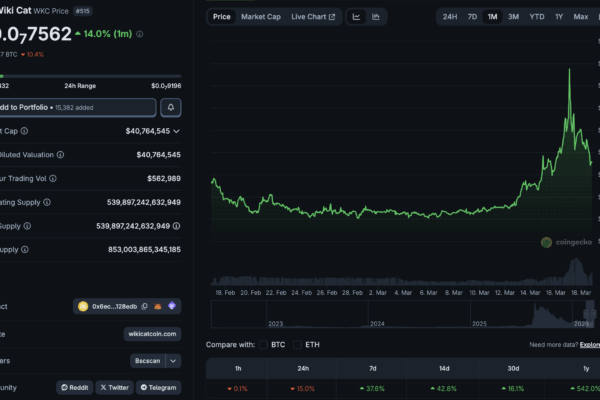Enable BTC comparison checkbox

263,344
